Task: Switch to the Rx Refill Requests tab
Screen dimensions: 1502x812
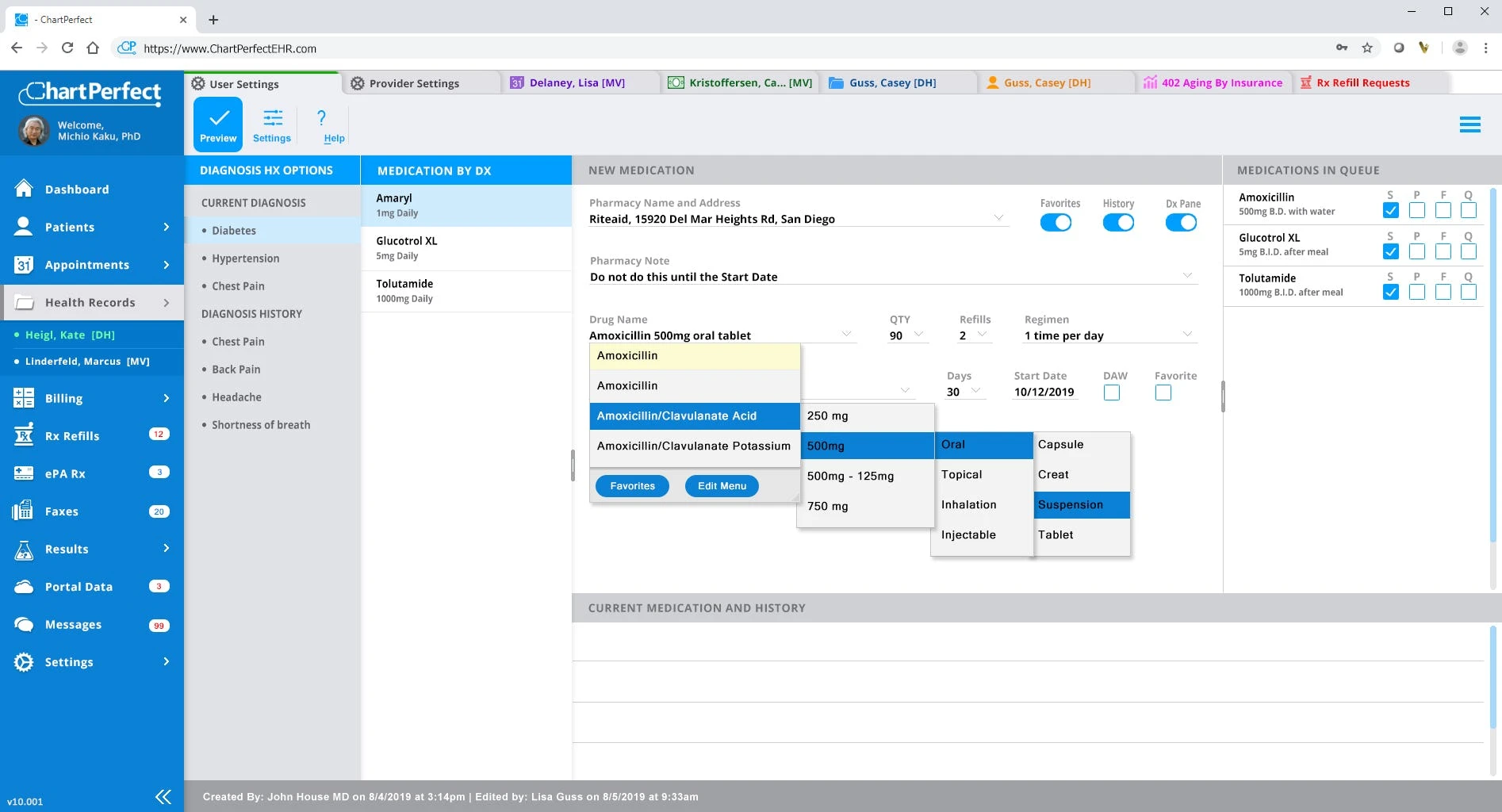Action: [1363, 82]
